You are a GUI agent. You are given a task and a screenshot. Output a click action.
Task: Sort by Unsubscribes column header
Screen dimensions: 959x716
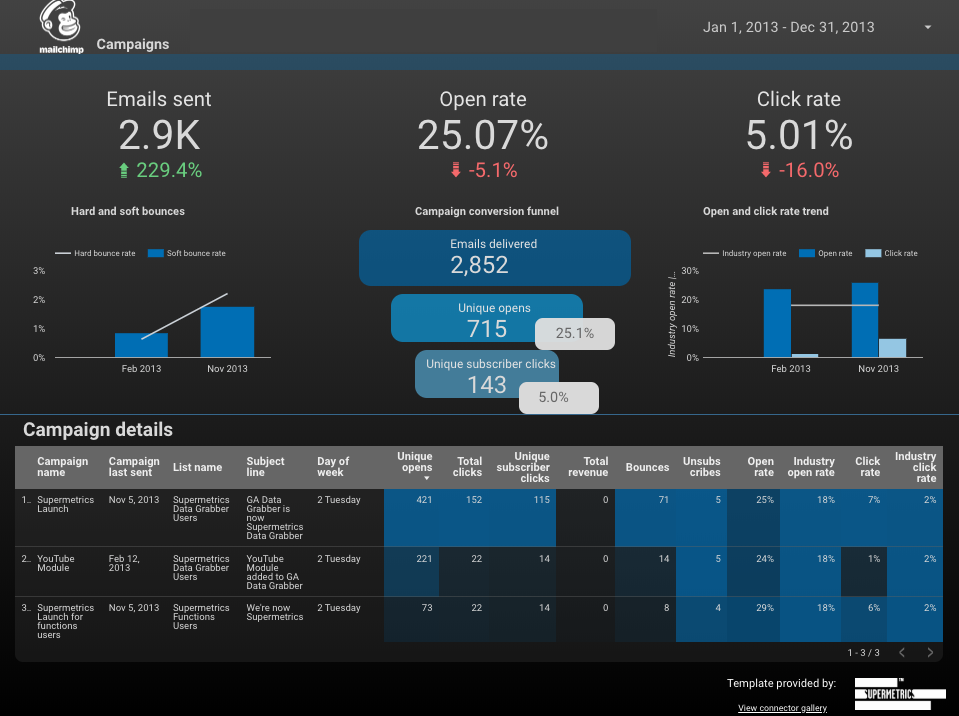coord(702,467)
